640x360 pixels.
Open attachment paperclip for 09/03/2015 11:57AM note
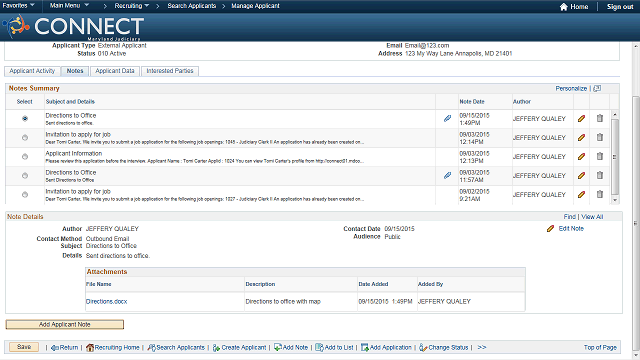point(447,176)
